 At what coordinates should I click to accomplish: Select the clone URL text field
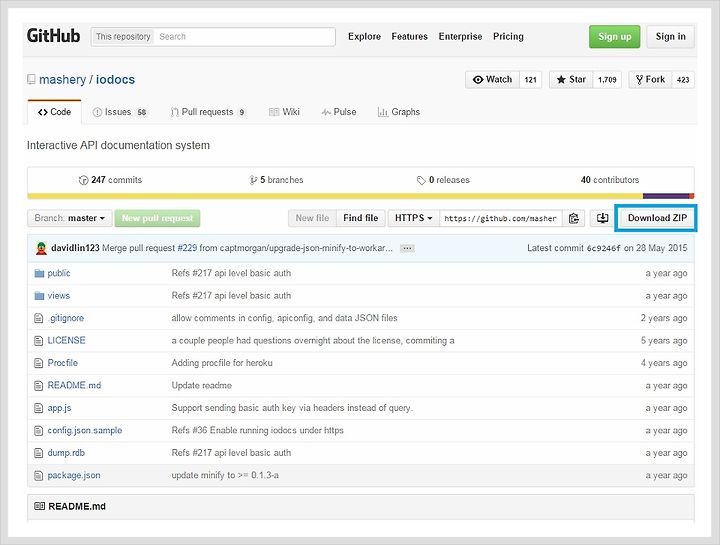click(x=501, y=218)
